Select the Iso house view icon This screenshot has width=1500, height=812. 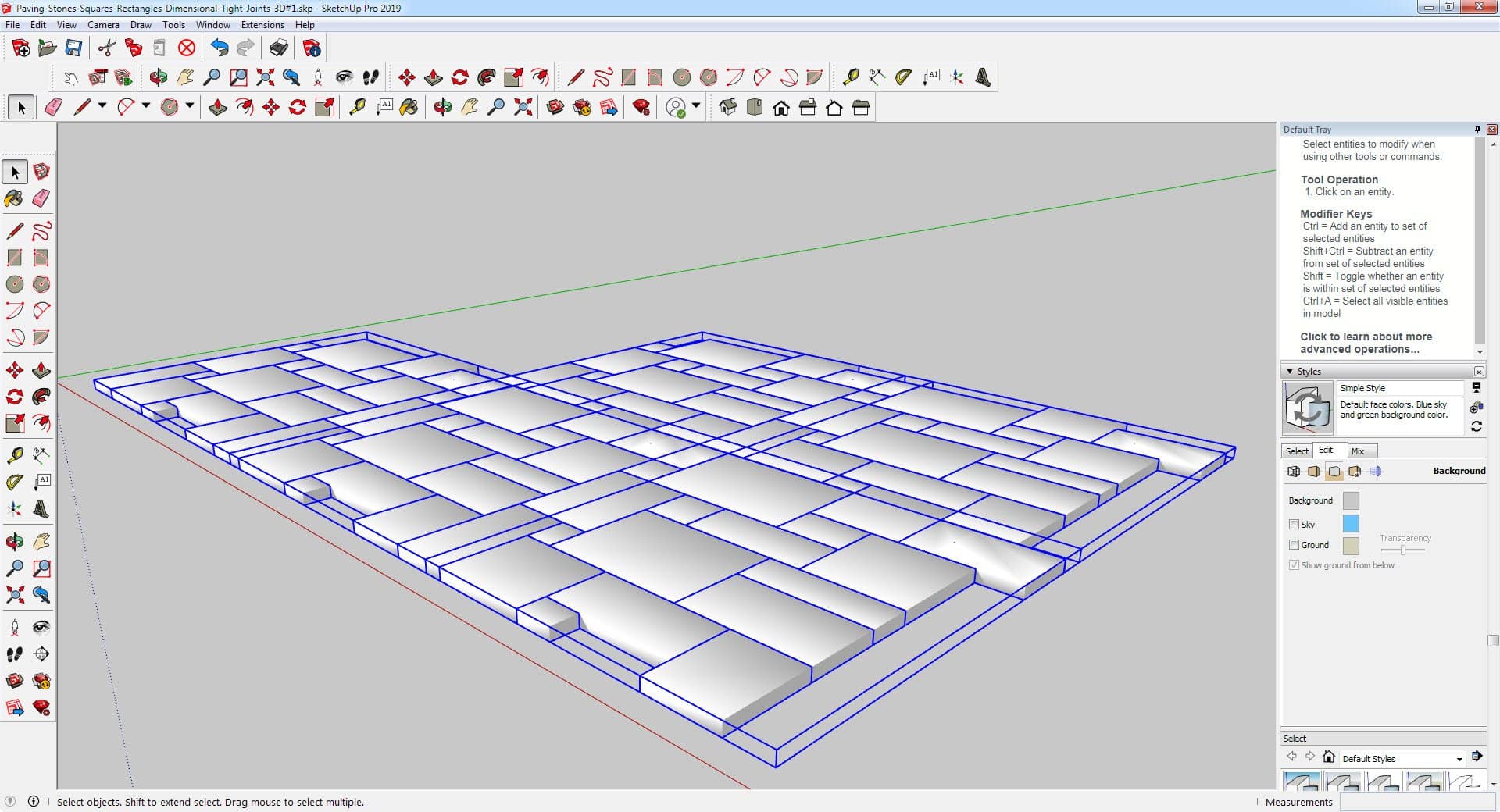tap(728, 107)
